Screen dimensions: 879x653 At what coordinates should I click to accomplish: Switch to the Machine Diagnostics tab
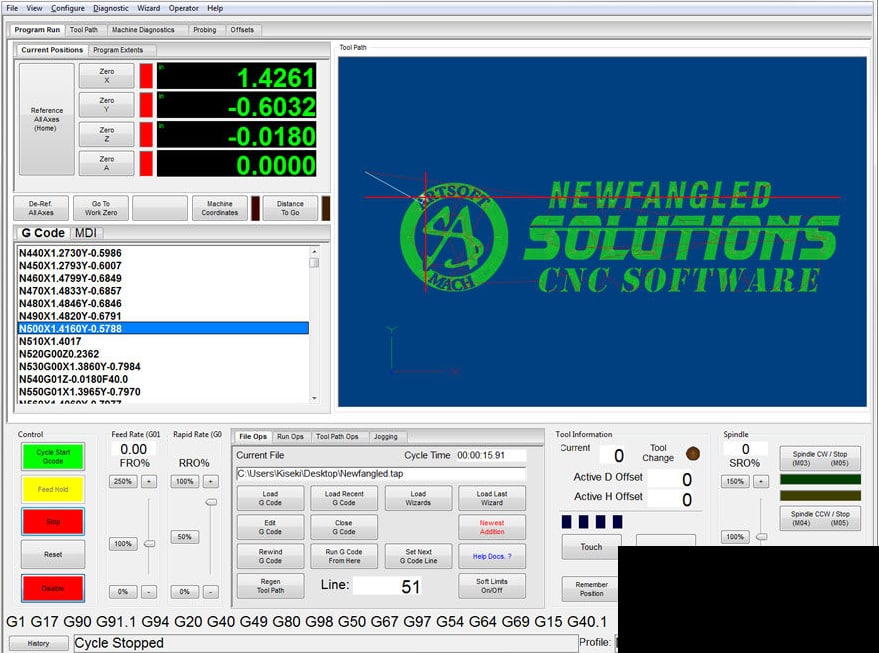143,30
